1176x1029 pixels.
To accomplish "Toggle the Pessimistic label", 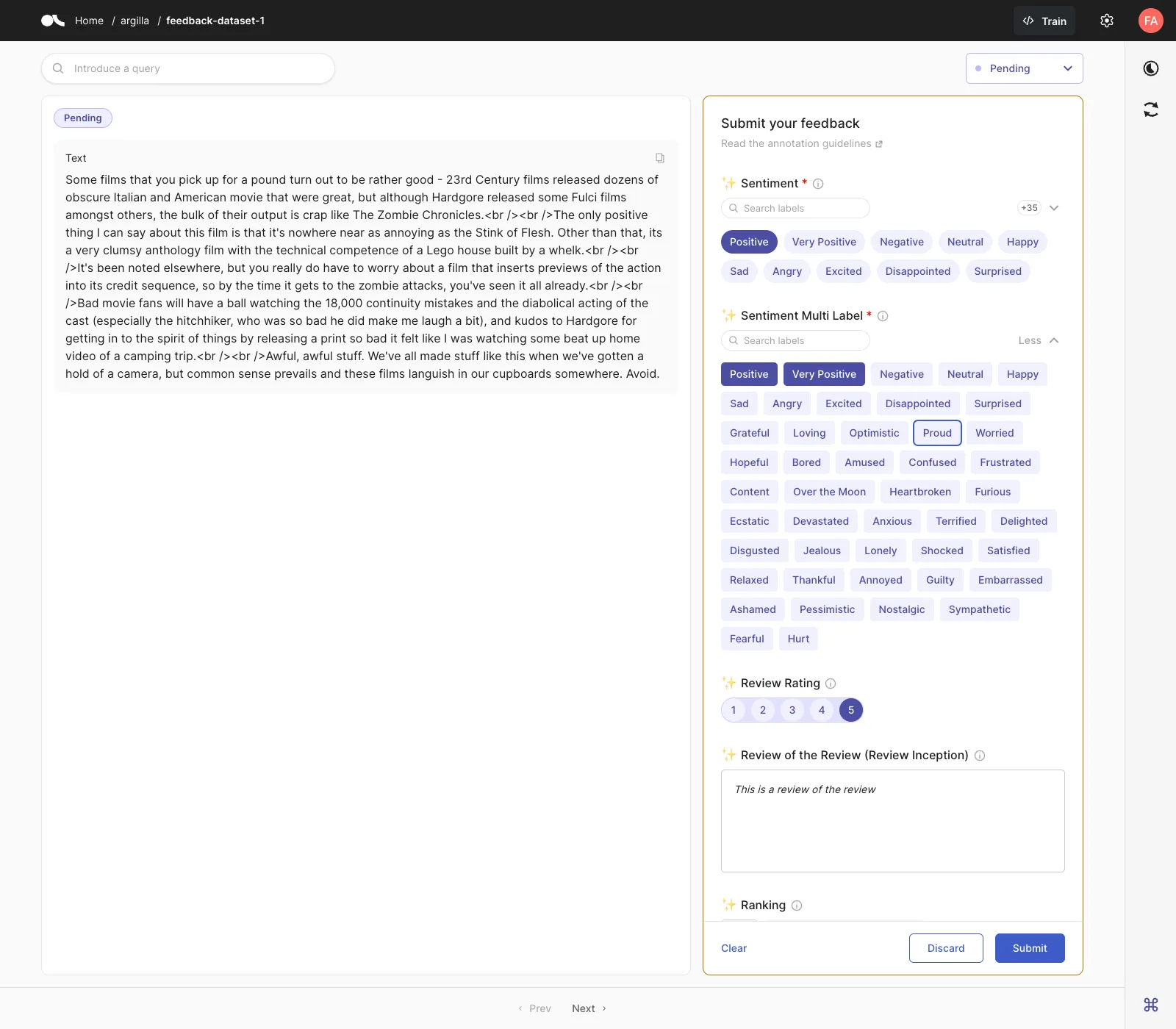I will point(827,609).
